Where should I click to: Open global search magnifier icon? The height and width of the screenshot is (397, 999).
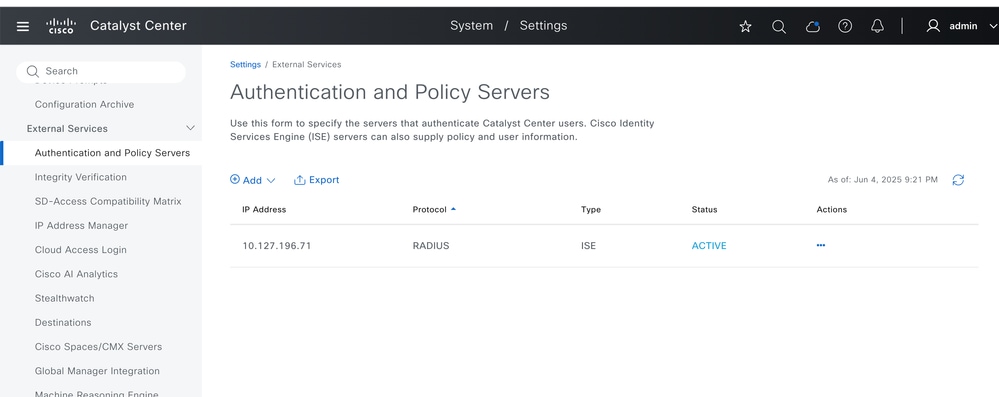(x=779, y=26)
